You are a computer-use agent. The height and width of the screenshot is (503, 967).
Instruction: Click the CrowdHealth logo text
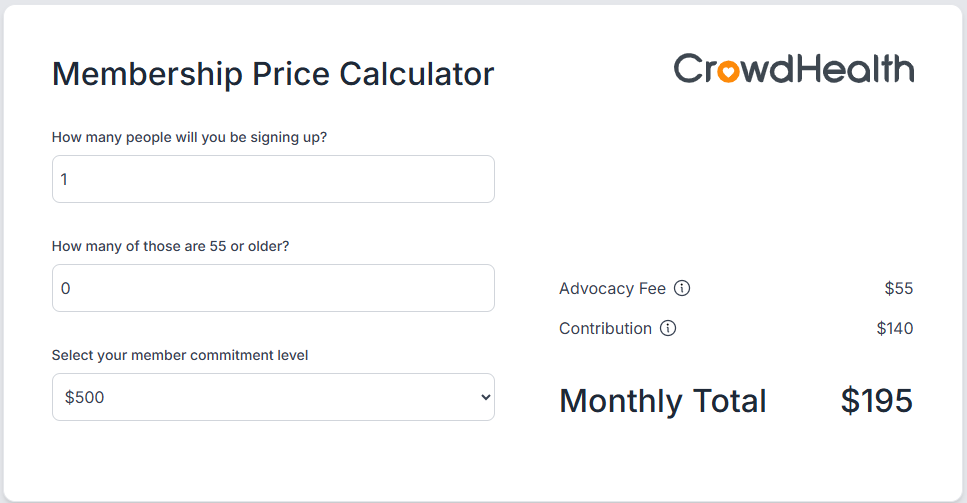tap(793, 69)
